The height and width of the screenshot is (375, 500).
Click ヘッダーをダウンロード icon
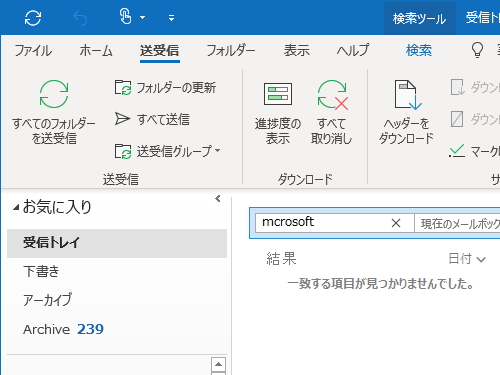pos(407,95)
